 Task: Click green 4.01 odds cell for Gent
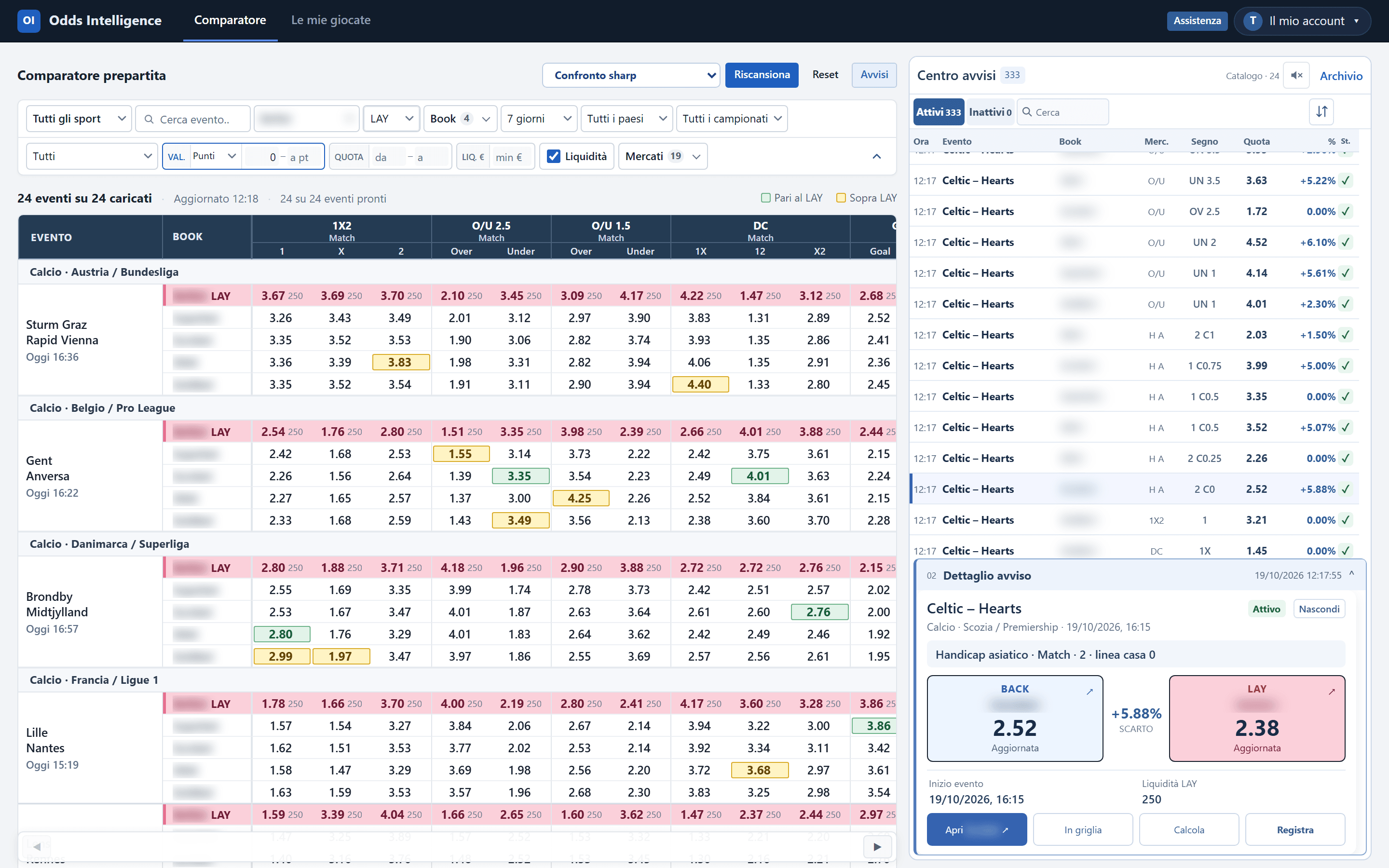tap(759, 476)
